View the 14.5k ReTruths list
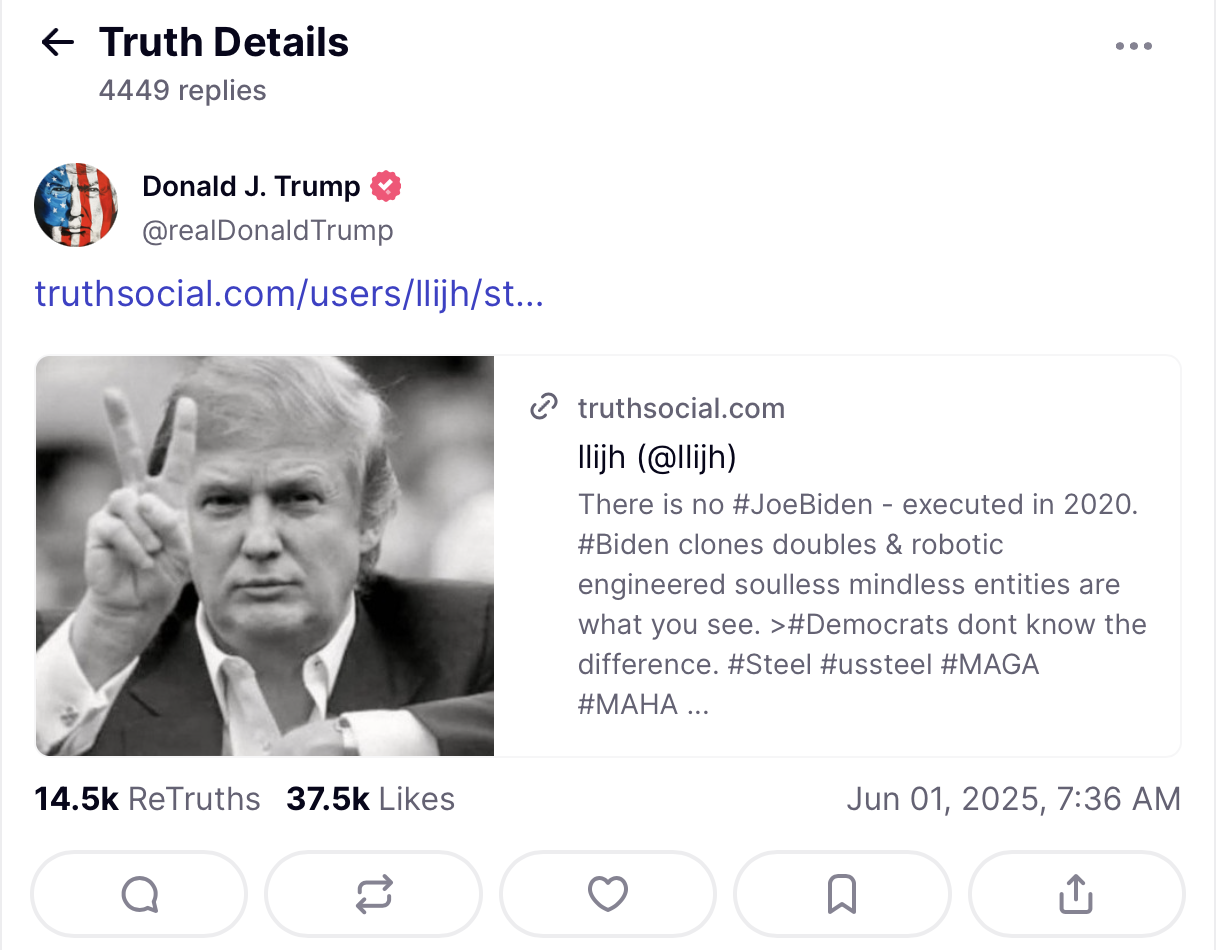The height and width of the screenshot is (950, 1216). pyautogui.click(x=147, y=799)
